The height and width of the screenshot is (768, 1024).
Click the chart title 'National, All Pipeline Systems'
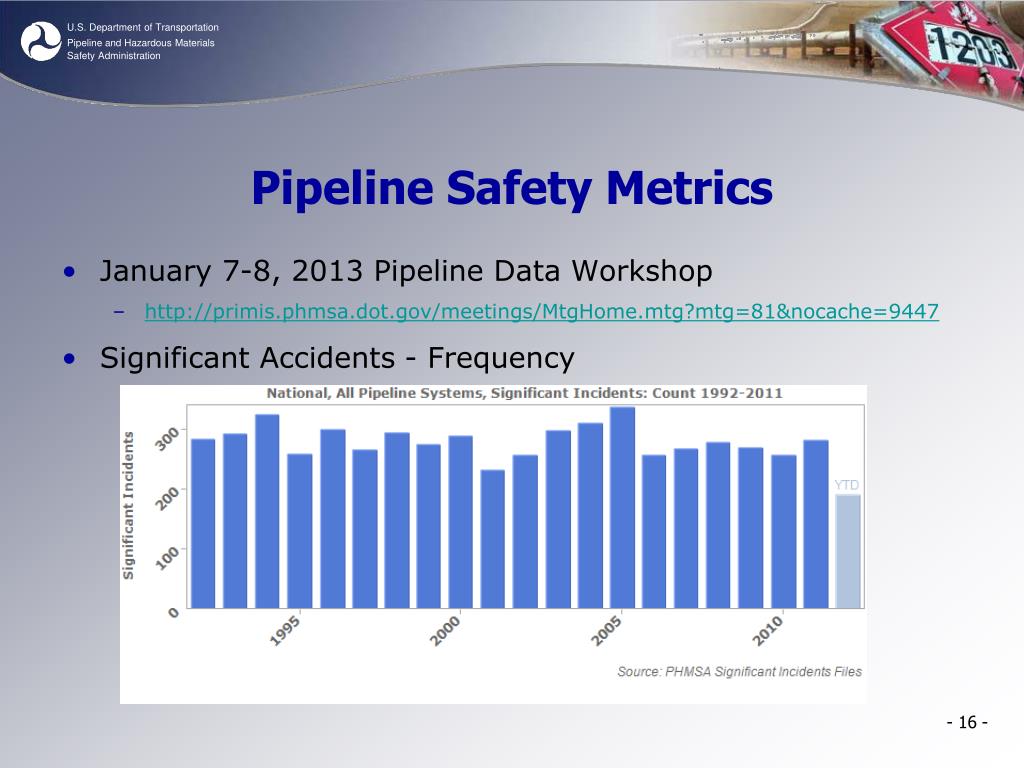524,393
